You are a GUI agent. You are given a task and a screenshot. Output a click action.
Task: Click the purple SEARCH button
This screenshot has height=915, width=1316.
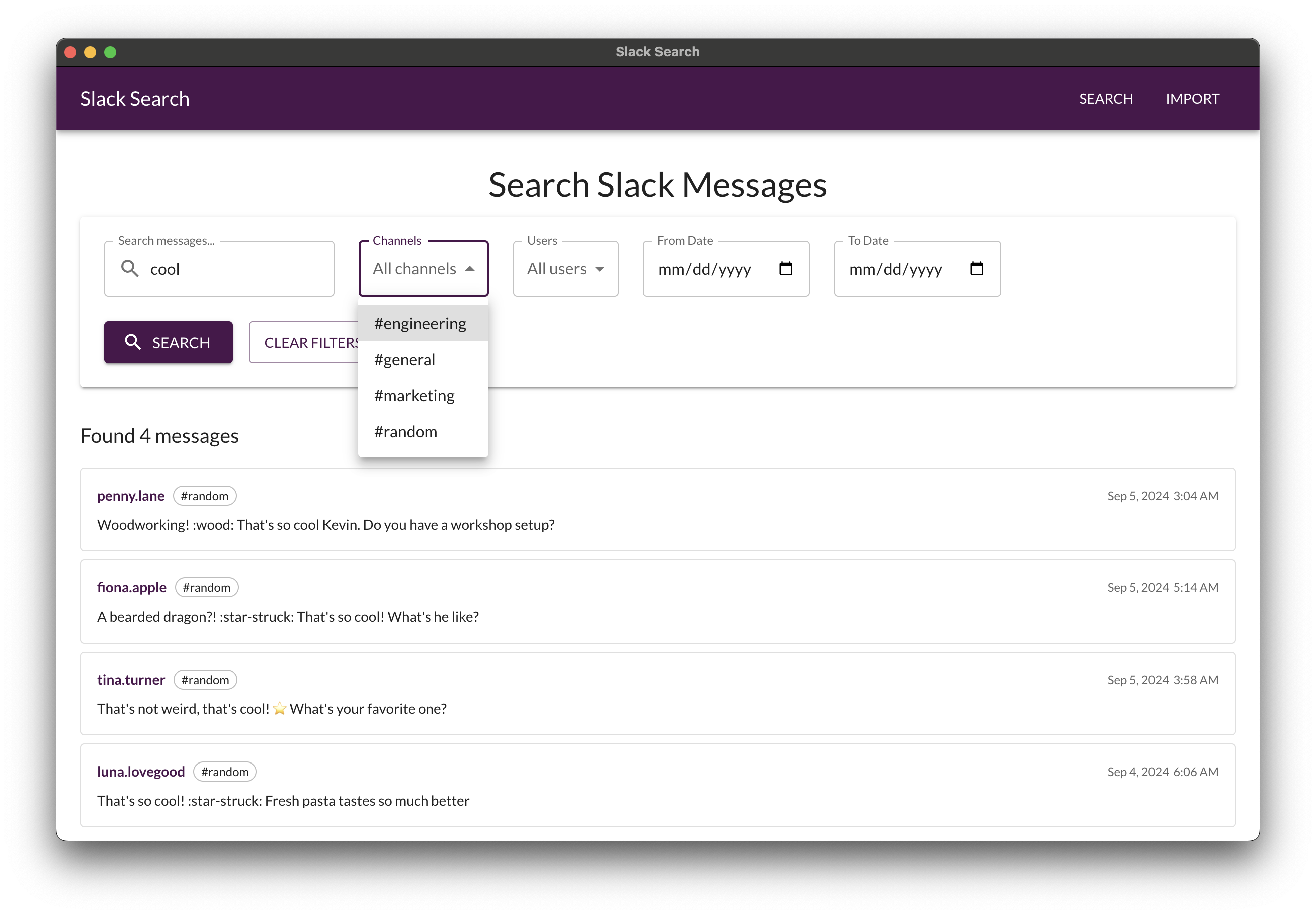[168, 342]
